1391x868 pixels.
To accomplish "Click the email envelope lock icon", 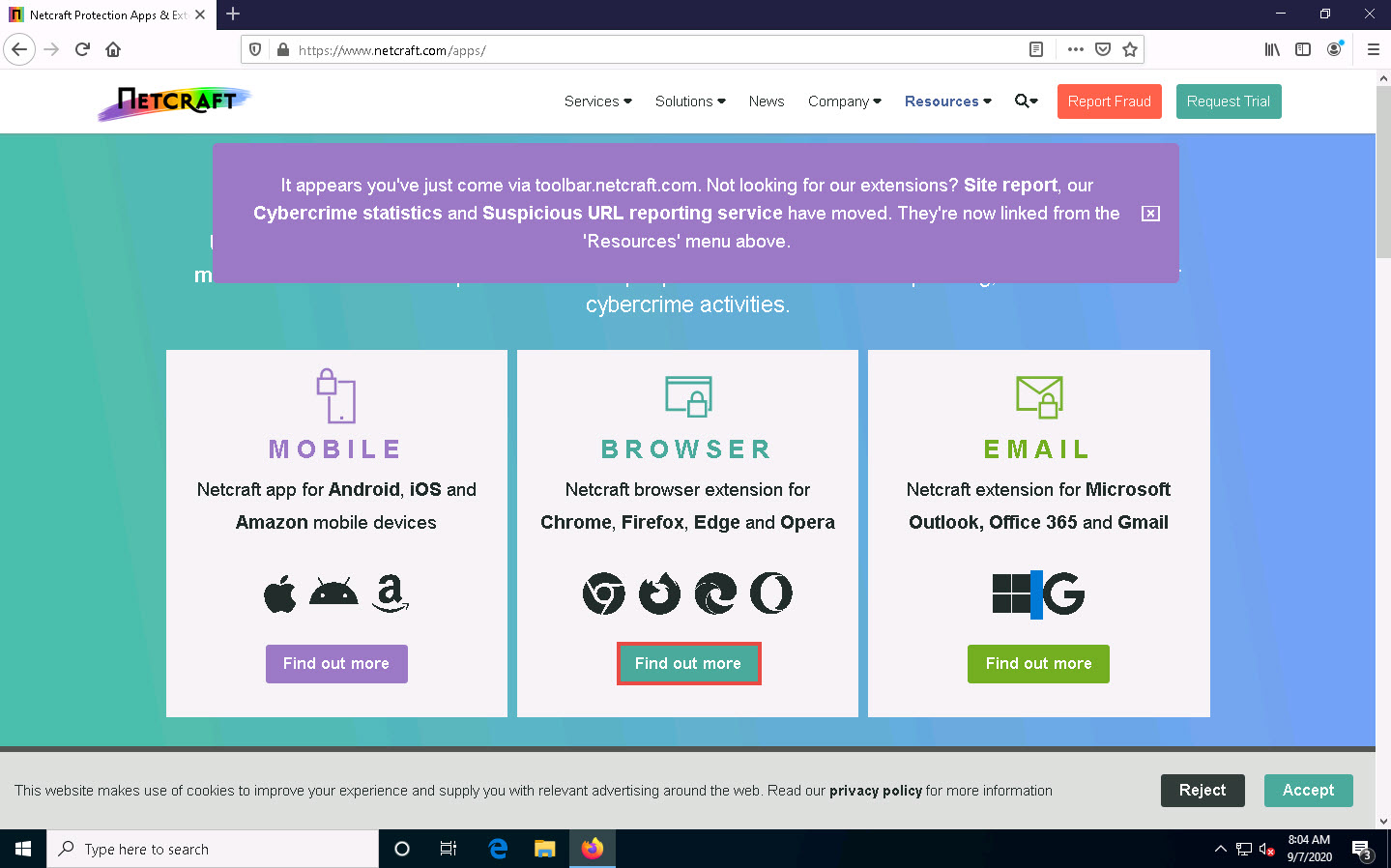I will coord(1039,396).
